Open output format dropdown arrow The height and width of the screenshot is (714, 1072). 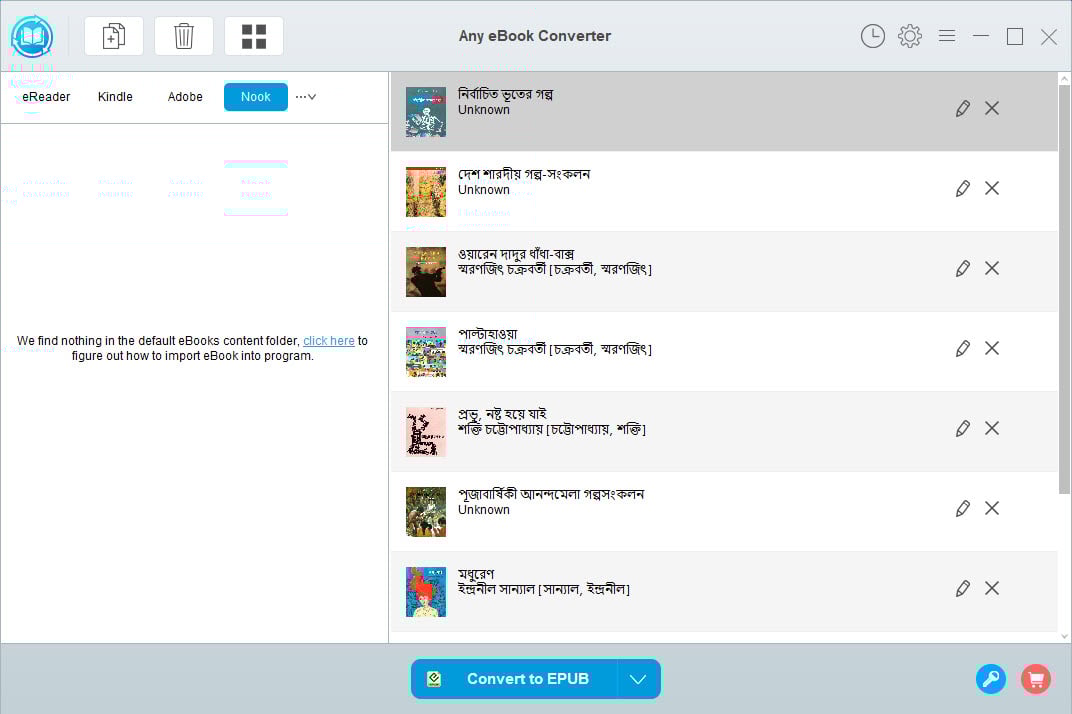click(x=638, y=679)
